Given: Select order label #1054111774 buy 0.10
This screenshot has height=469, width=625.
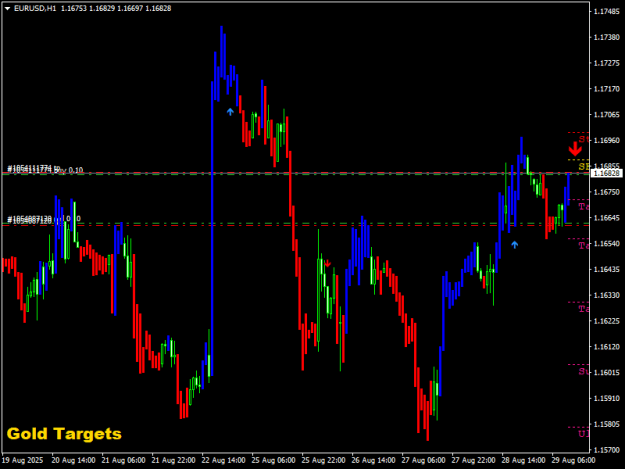Looking at the screenshot, I should point(45,169).
